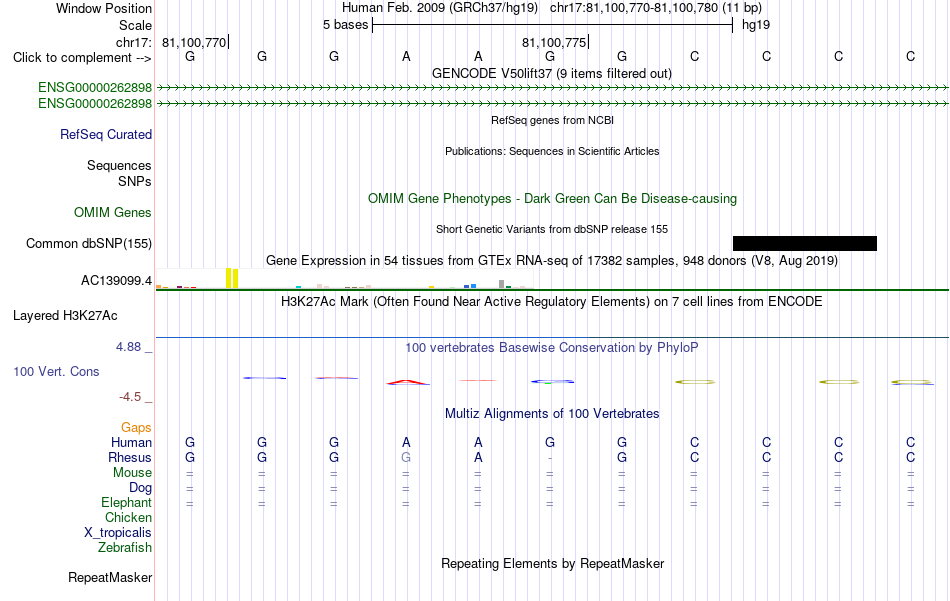Click 'Multiz Alignments of 100 Vertebrates' title
Screen dimensions: 950x601
(x=552, y=414)
